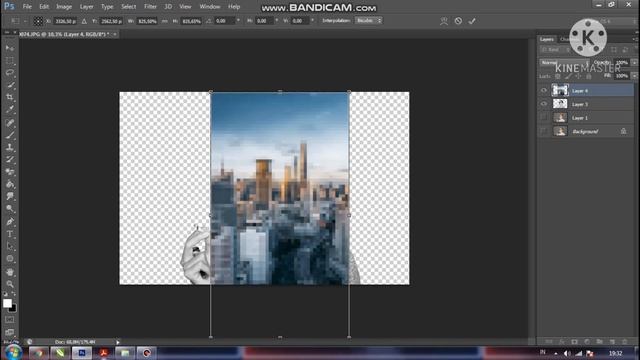Open the Edit menu
640x360 pixels.
(x=44, y=7)
